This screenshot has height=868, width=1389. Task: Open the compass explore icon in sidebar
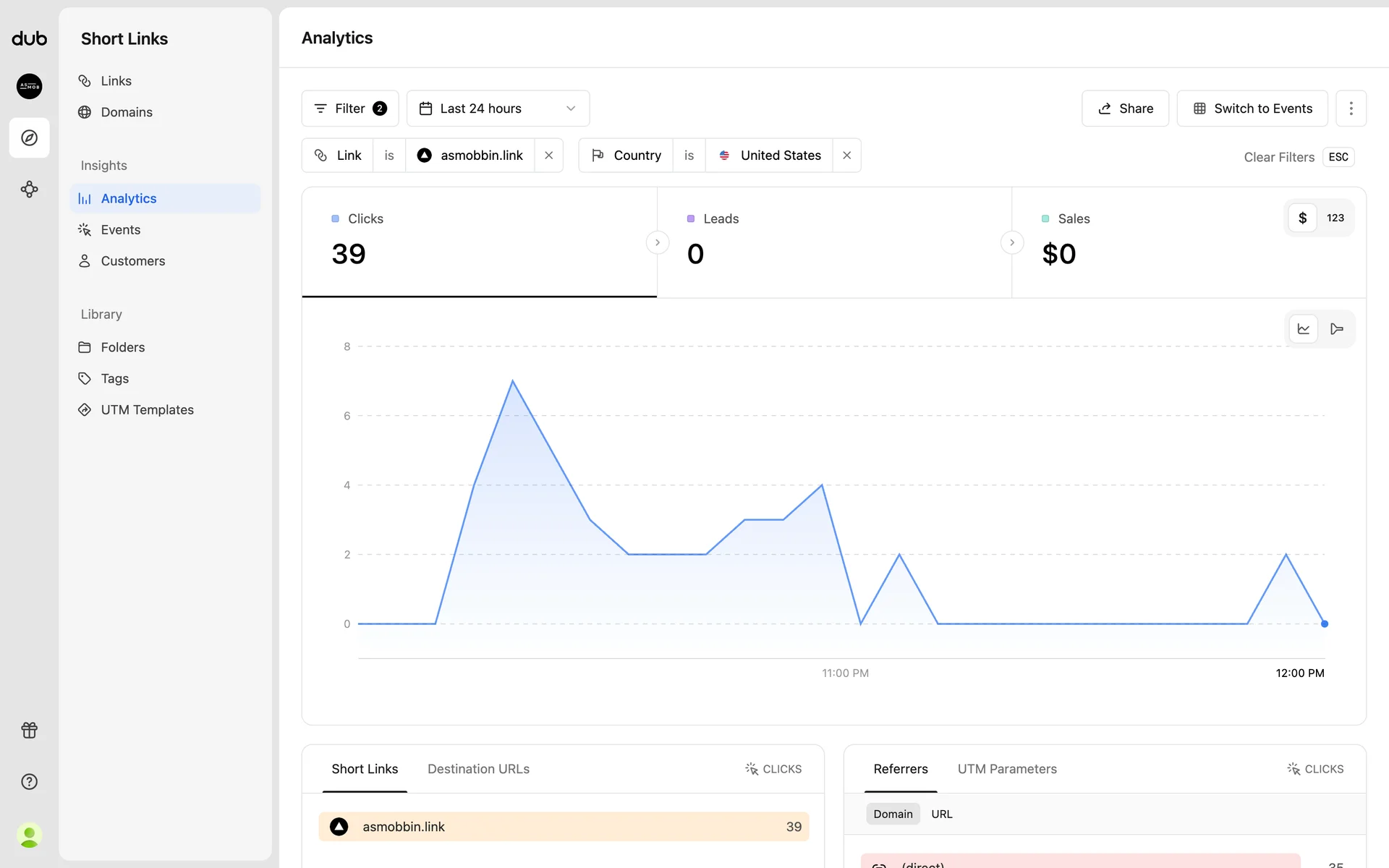[29, 137]
